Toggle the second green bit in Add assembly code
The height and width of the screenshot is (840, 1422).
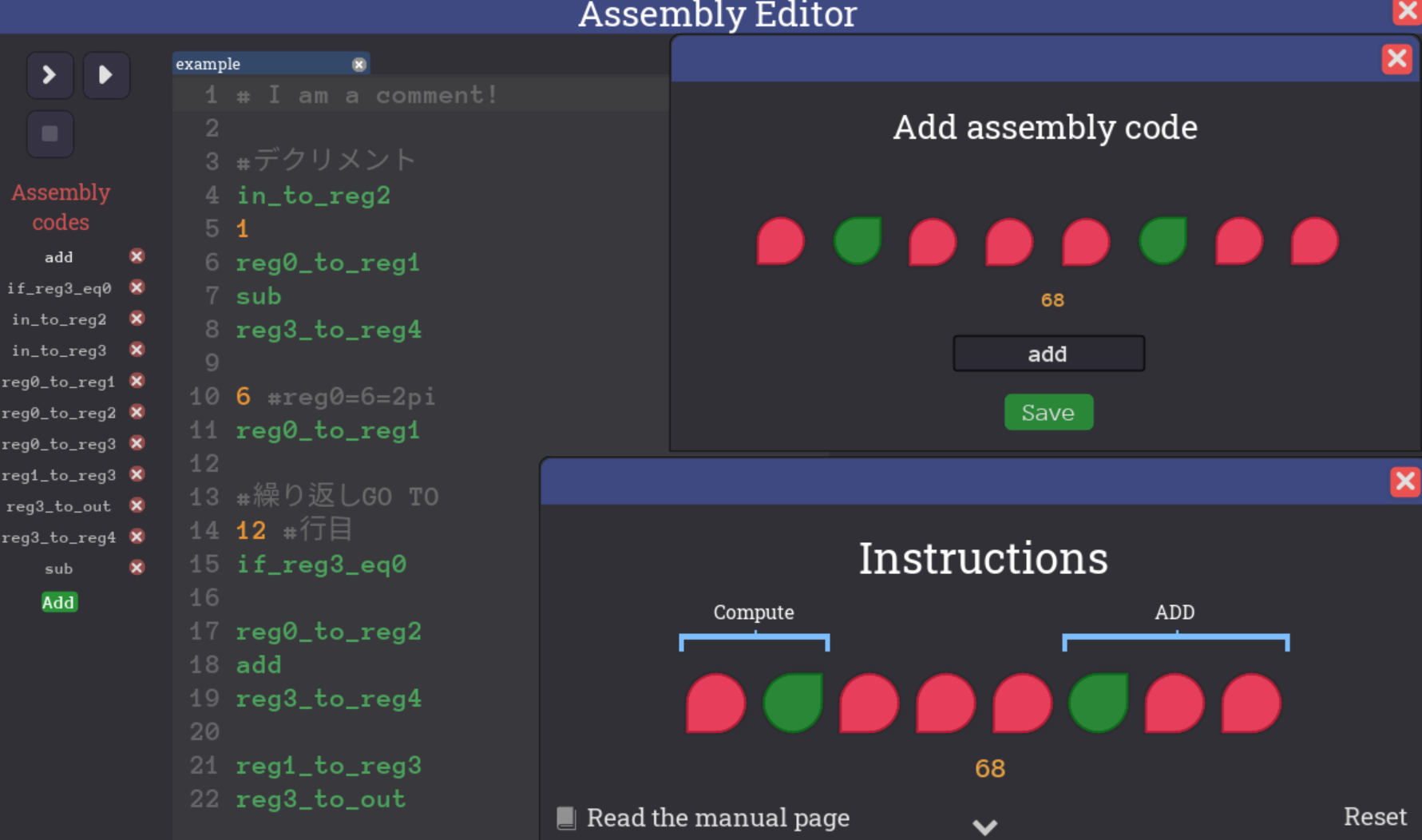1163,240
